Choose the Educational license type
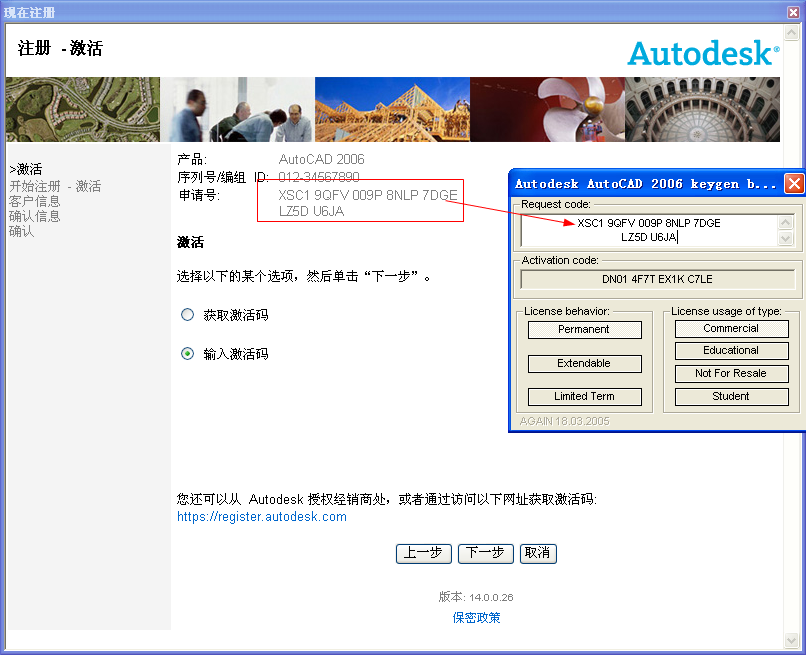This screenshot has width=806, height=655. pos(731,351)
